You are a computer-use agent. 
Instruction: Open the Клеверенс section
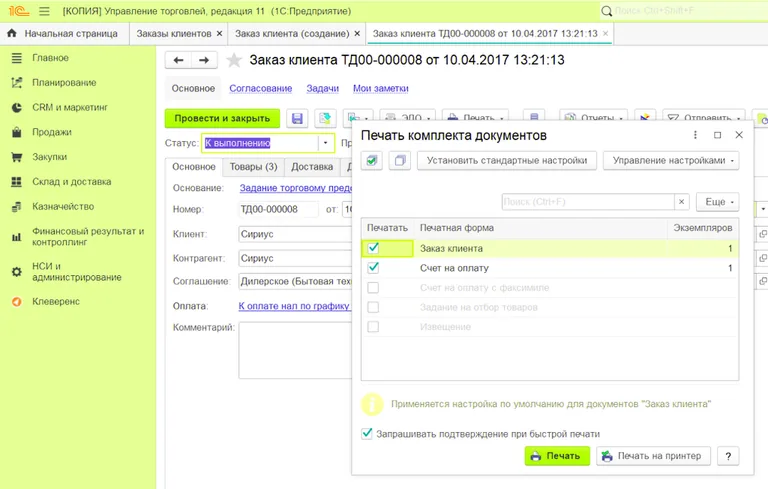click(56, 301)
